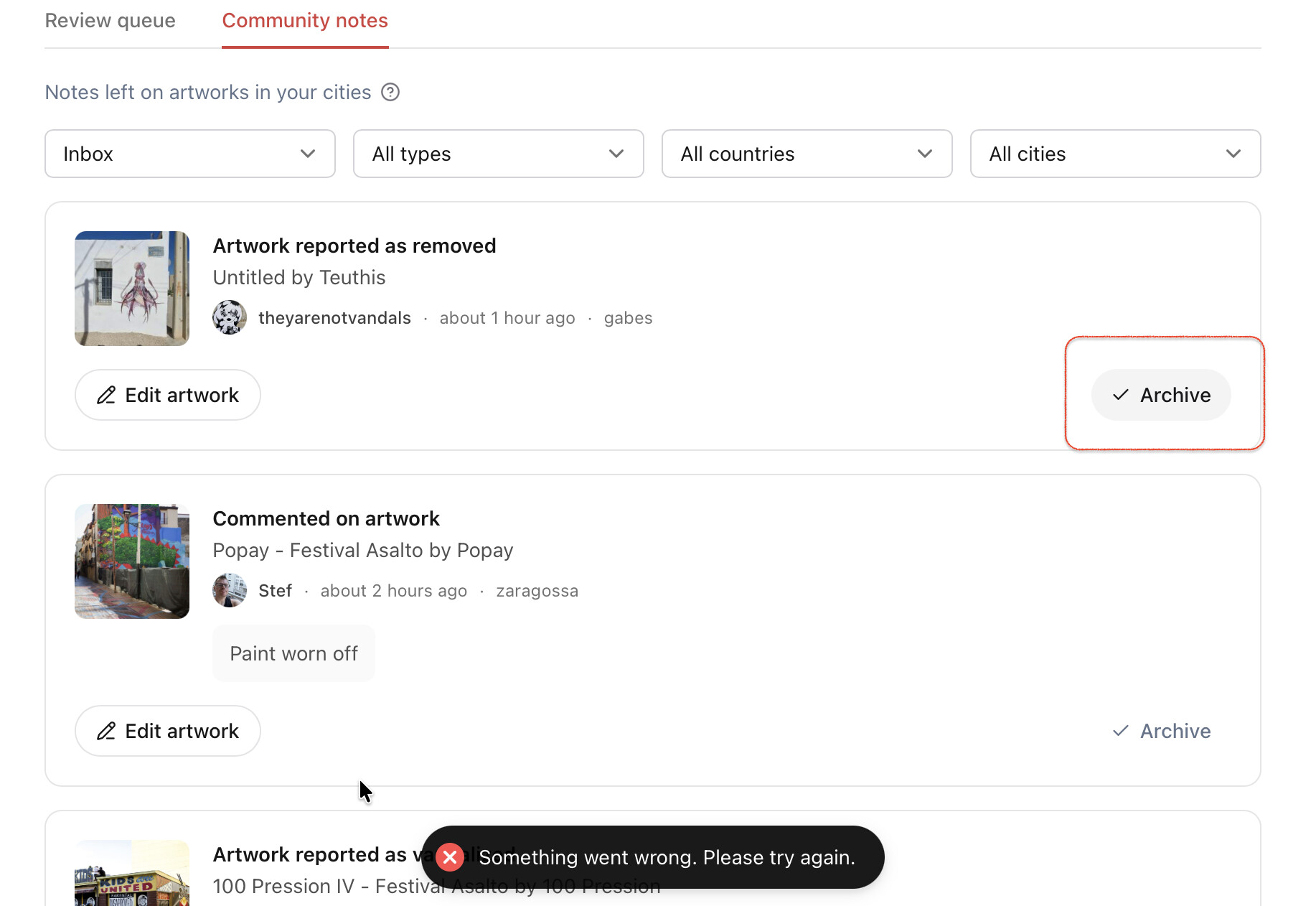
Task: Open the Popay street mural thumbnail
Action: pyautogui.click(x=132, y=561)
